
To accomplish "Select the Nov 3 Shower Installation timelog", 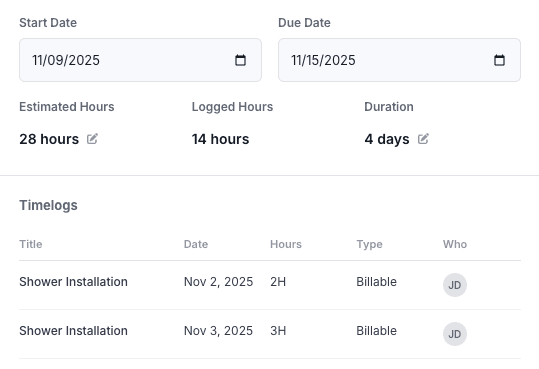I will 270,334.
